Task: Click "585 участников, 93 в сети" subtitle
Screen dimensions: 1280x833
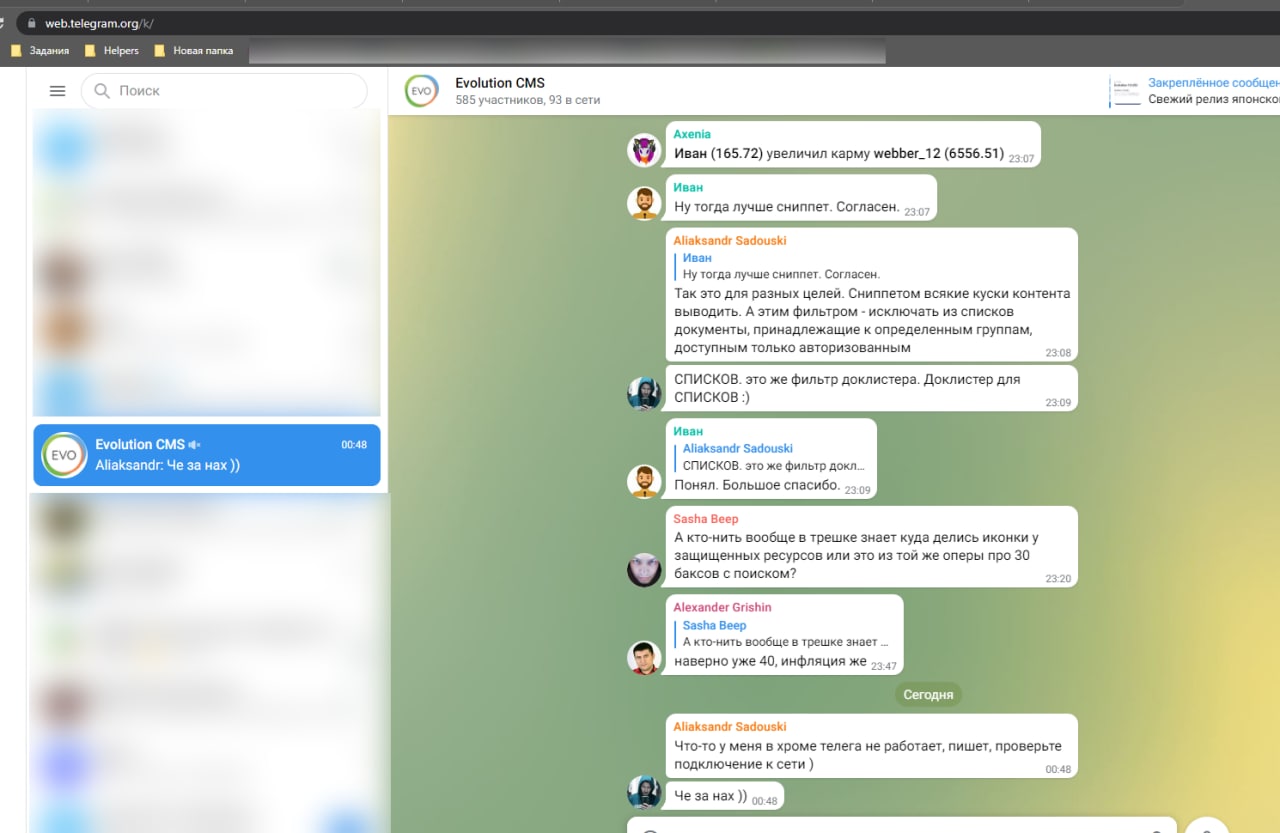Action: pyautogui.click(x=528, y=100)
